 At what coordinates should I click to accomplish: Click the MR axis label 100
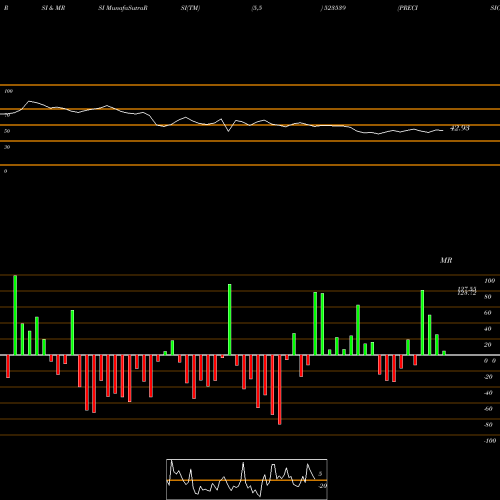coord(489,281)
